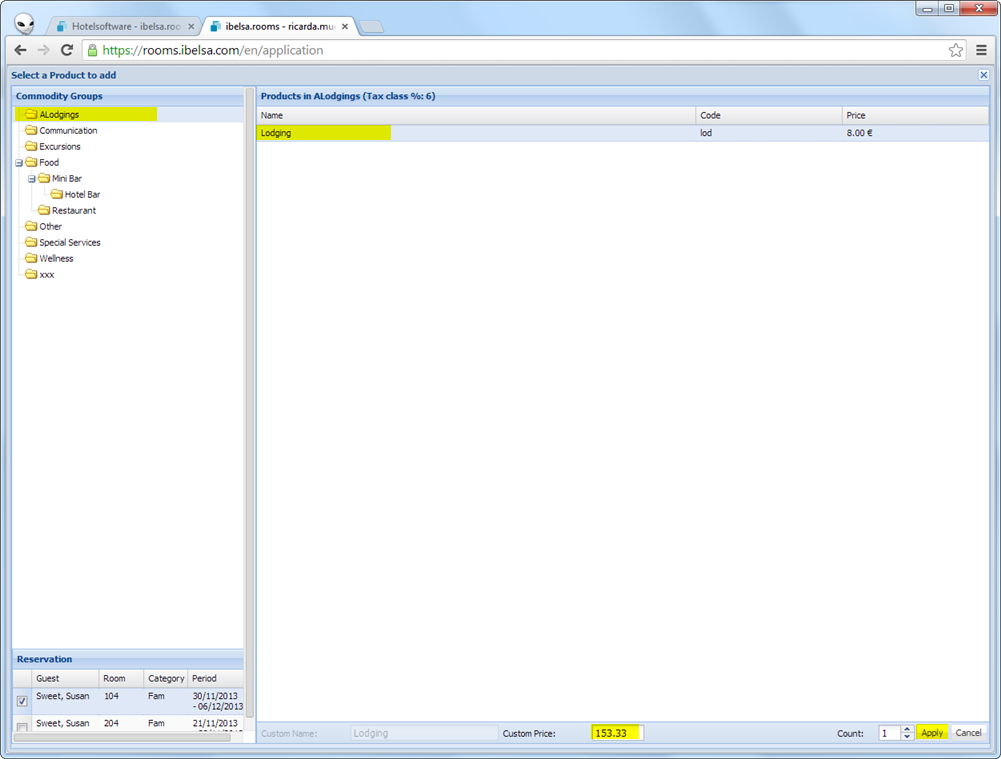This screenshot has width=1001, height=759.
Task: Click the Custom Price input field
Action: [617, 733]
